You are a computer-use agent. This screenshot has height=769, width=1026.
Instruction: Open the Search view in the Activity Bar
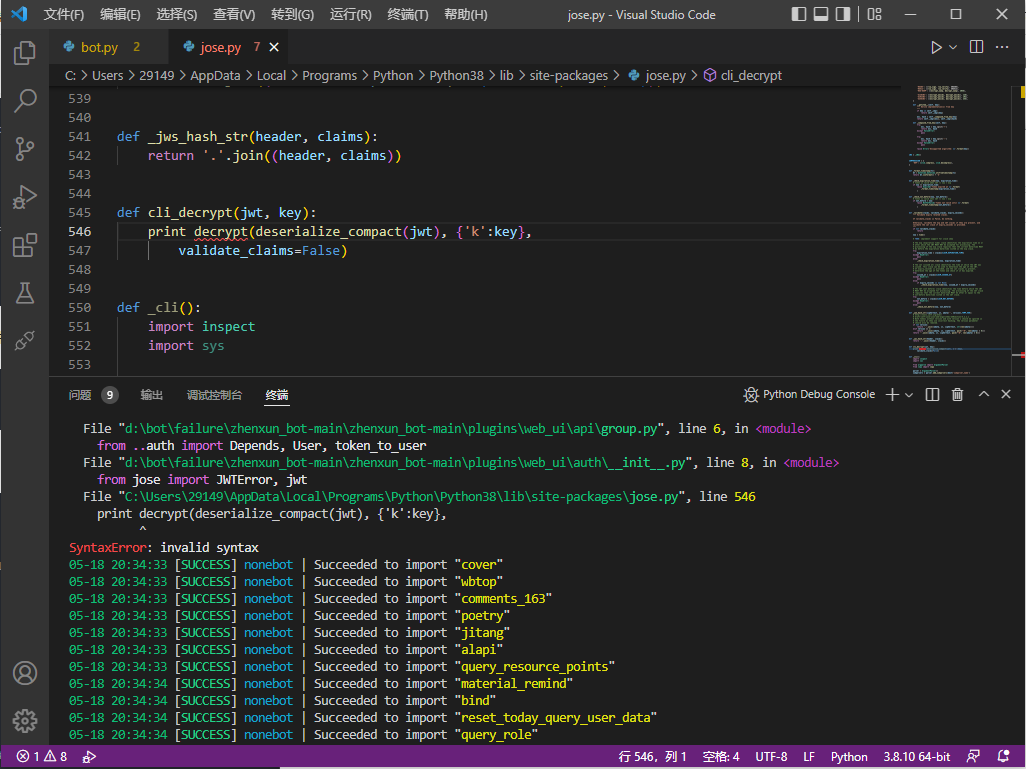click(25, 100)
